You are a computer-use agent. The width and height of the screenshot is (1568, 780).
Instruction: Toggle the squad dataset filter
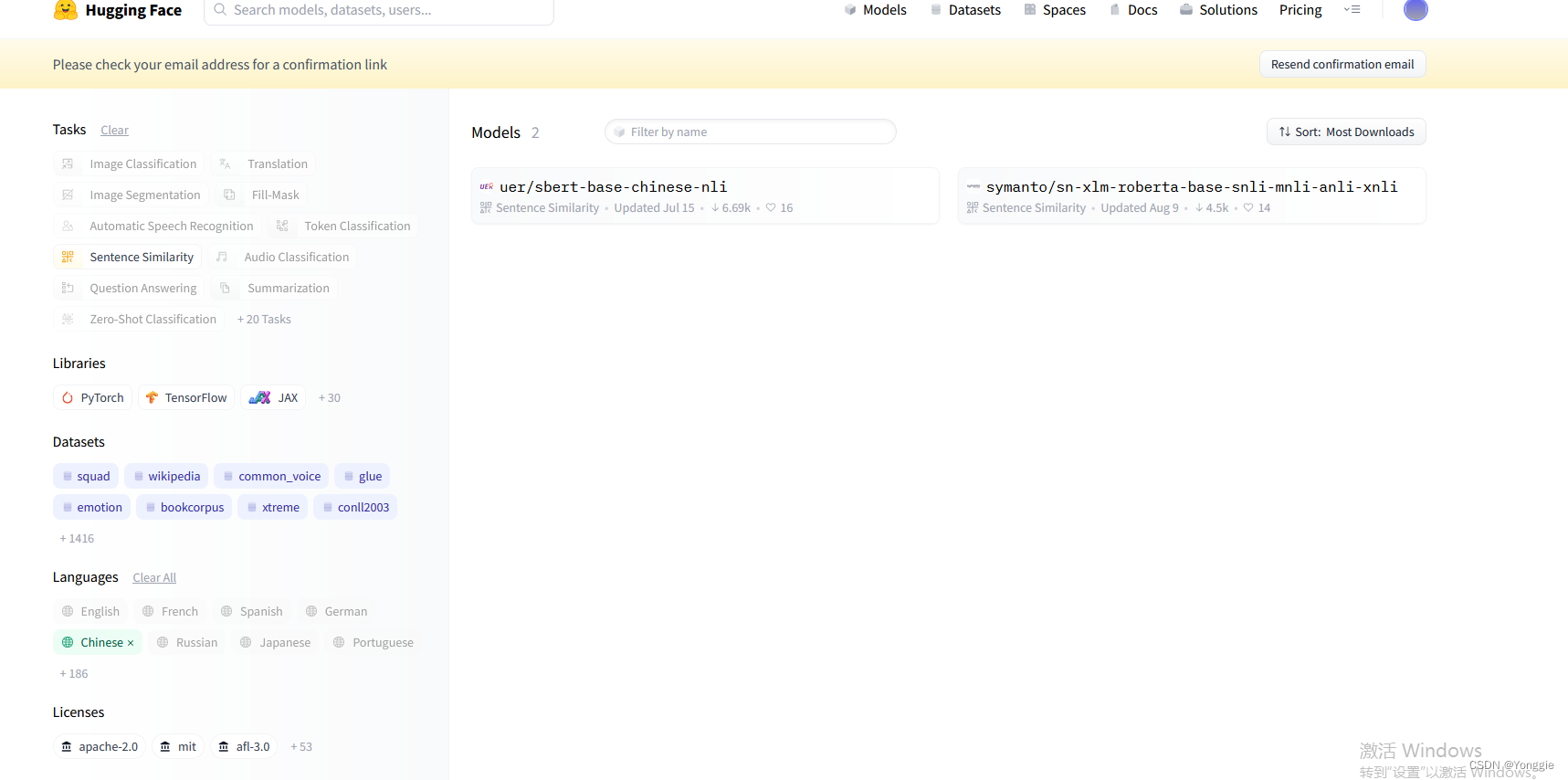(86, 477)
